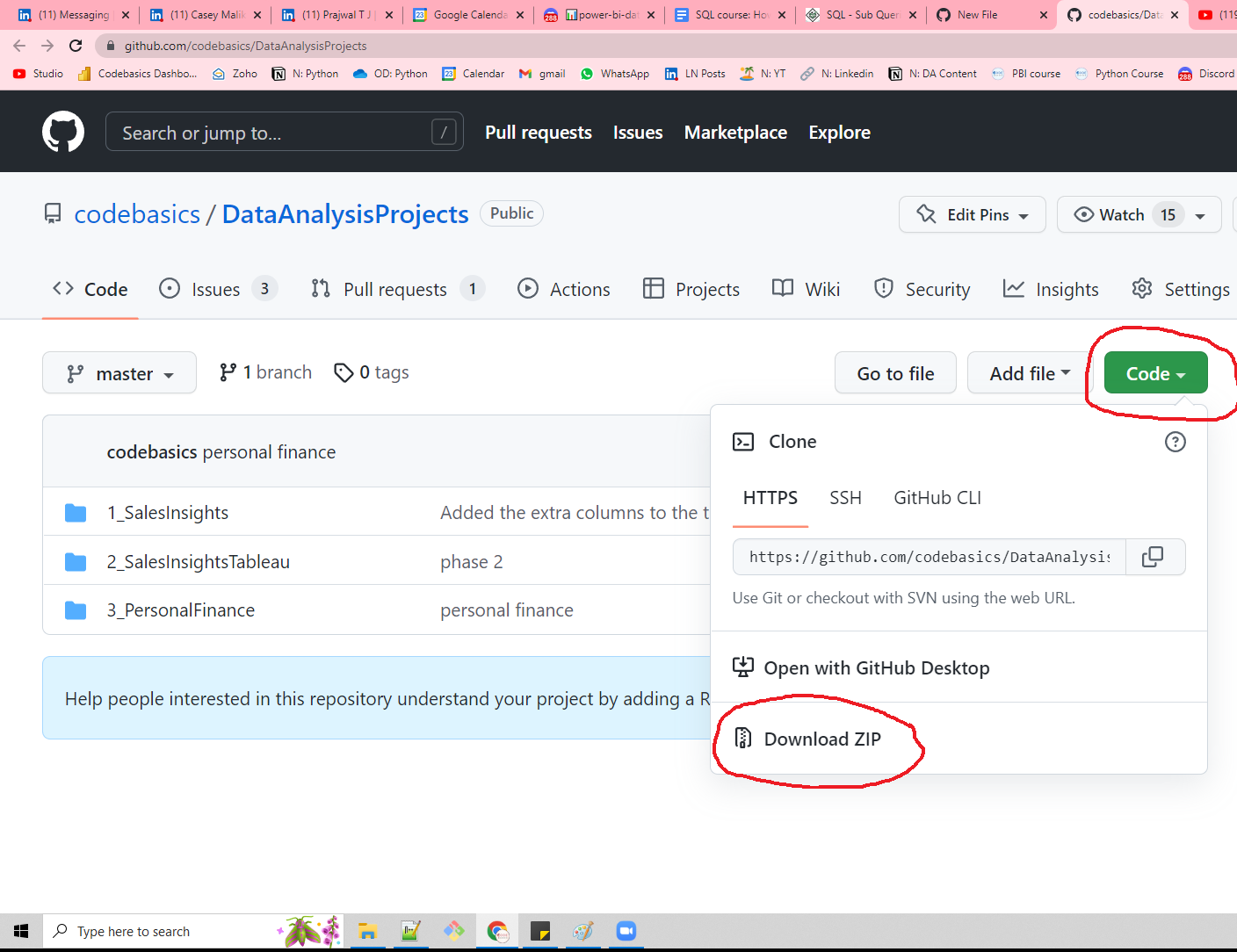Switch to the SQL course browser tab

[729, 15]
